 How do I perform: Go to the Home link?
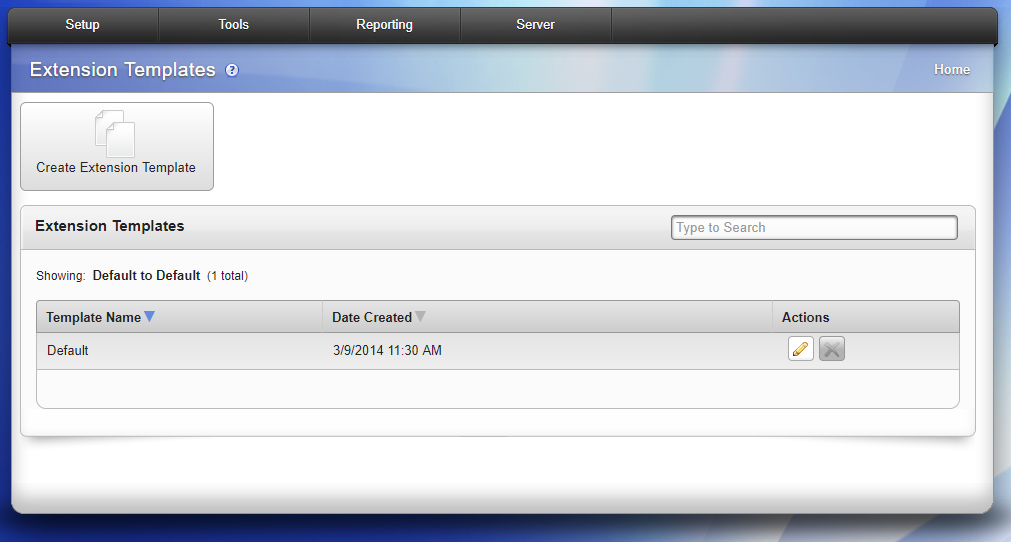pos(952,70)
